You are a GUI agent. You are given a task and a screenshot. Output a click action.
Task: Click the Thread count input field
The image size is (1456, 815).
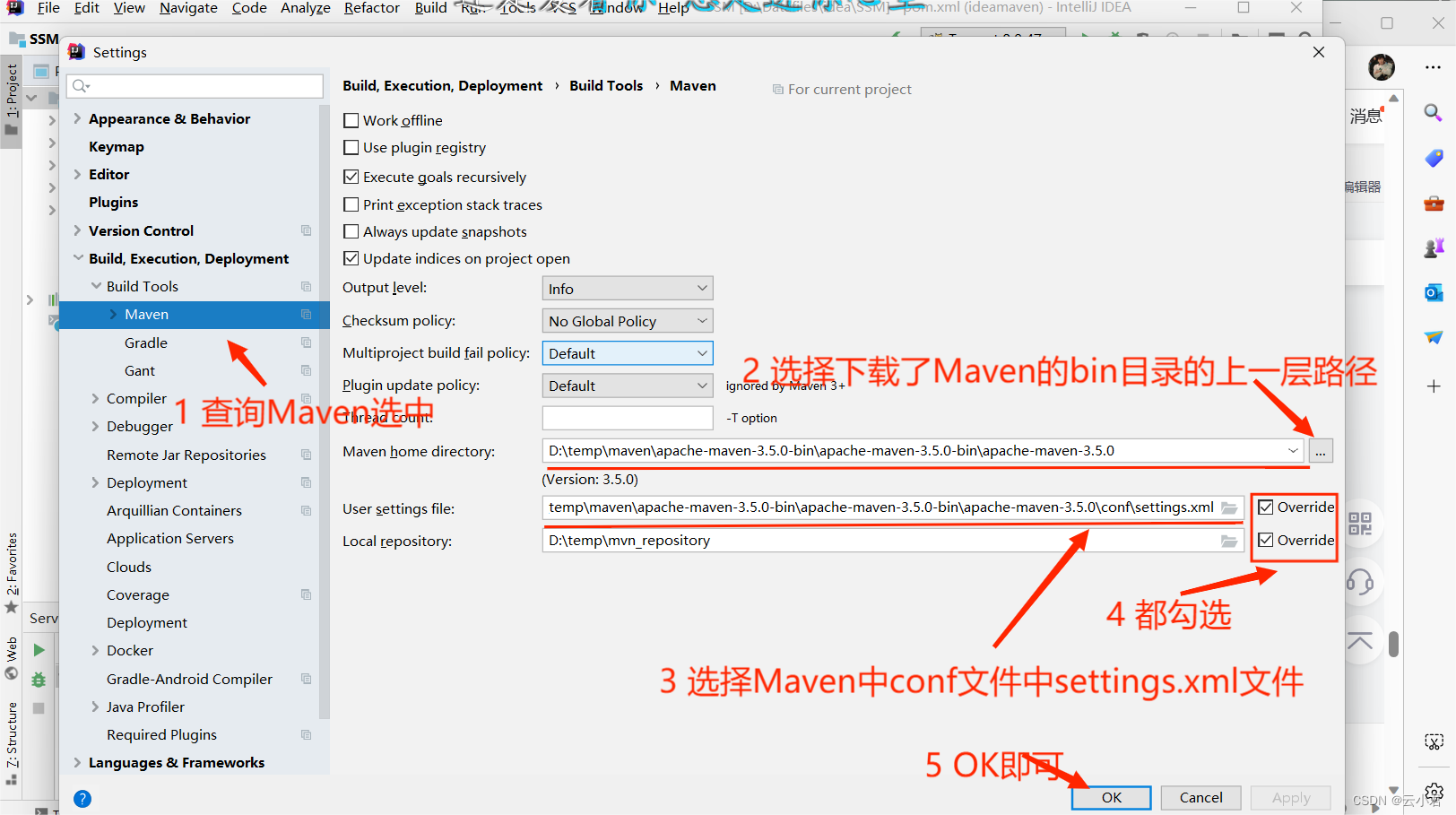coord(628,418)
